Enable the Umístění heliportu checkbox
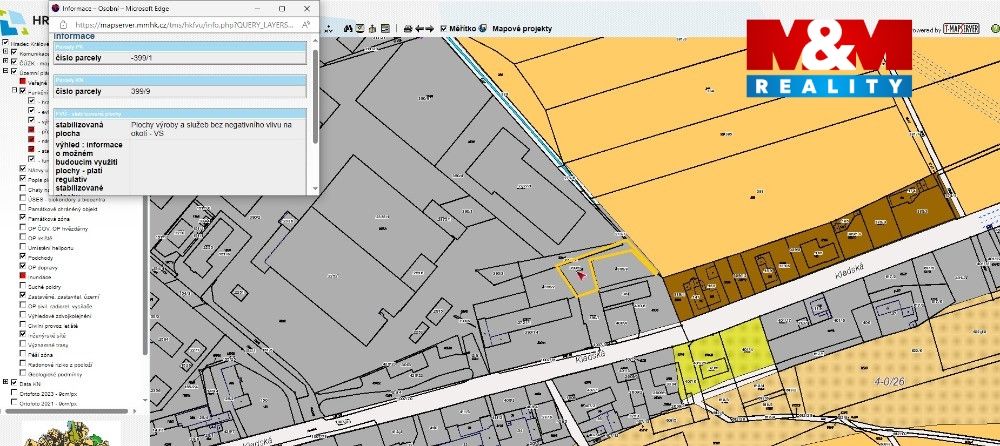Screen dimensions: 1000x446 (x=23, y=247)
